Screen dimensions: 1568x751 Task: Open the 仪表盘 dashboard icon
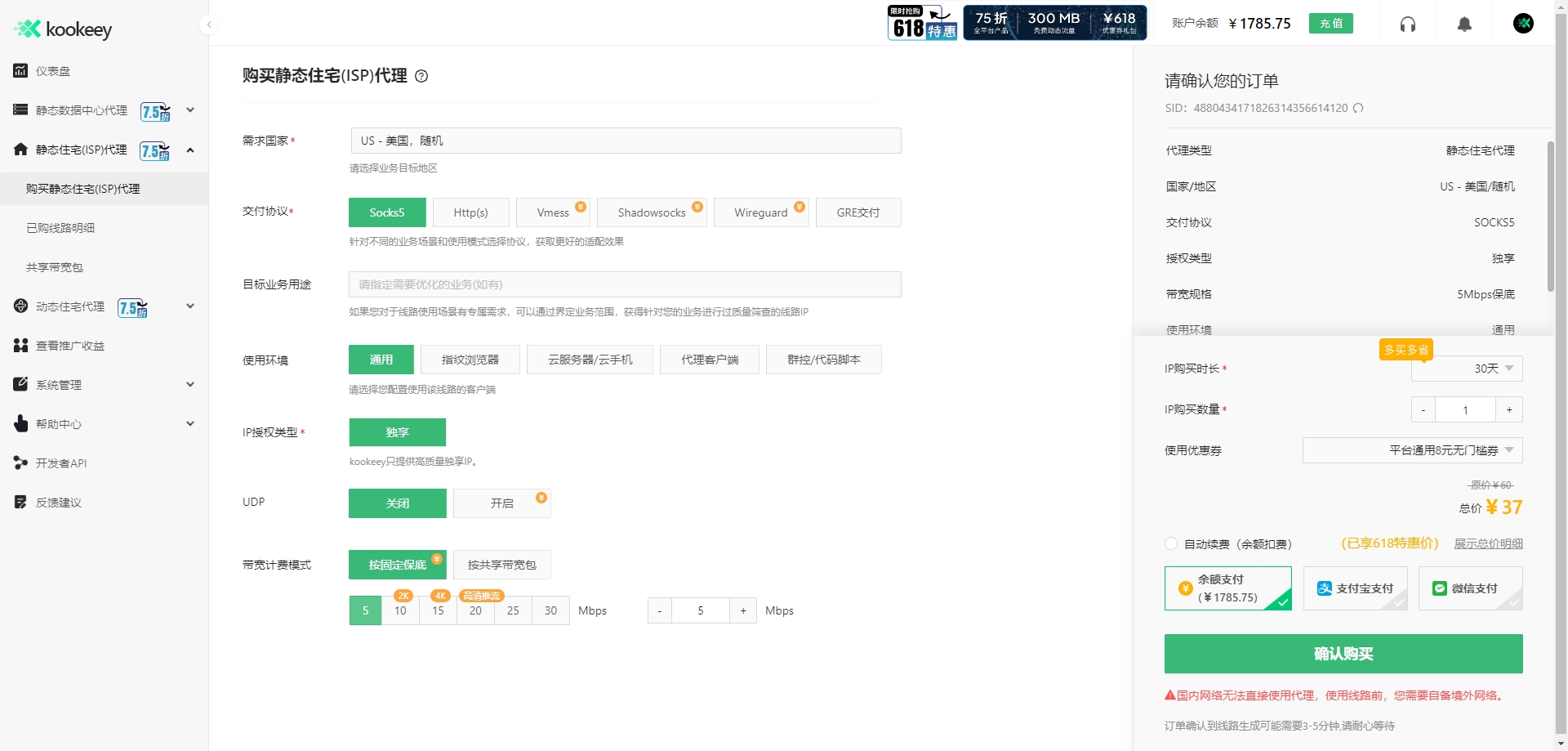coord(20,71)
